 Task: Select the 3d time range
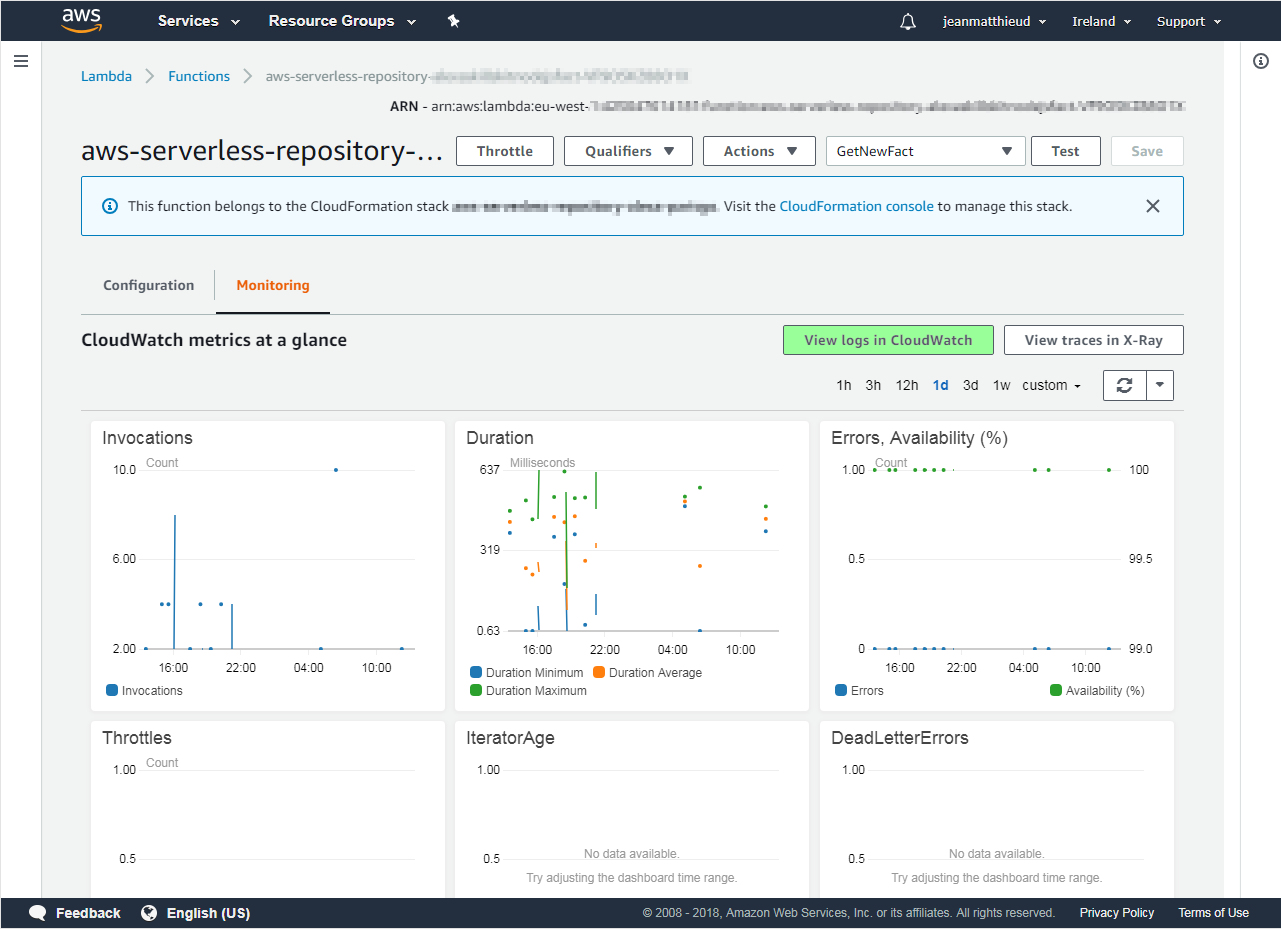click(x=970, y=385)
